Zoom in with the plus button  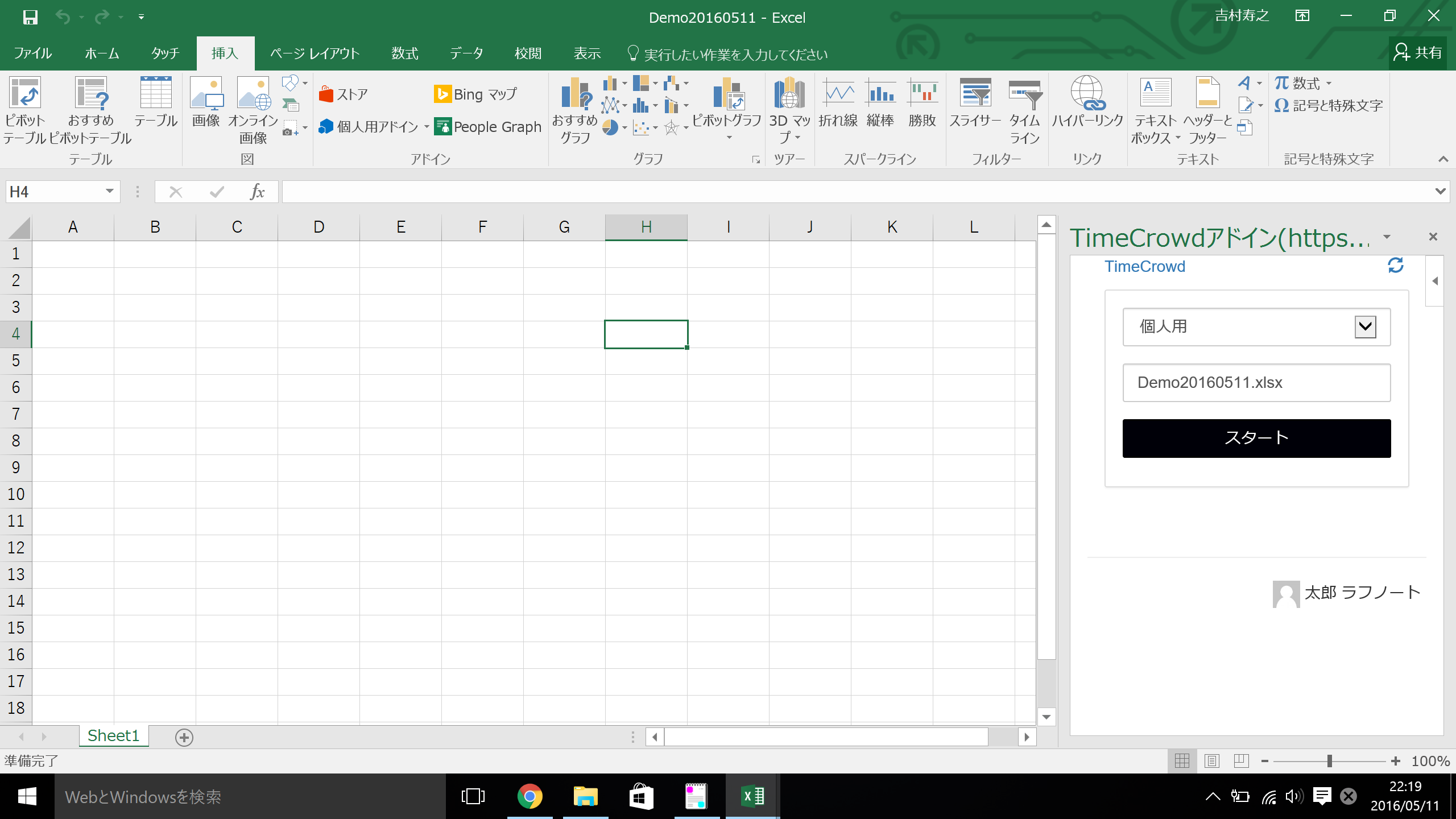[1395, 761]
